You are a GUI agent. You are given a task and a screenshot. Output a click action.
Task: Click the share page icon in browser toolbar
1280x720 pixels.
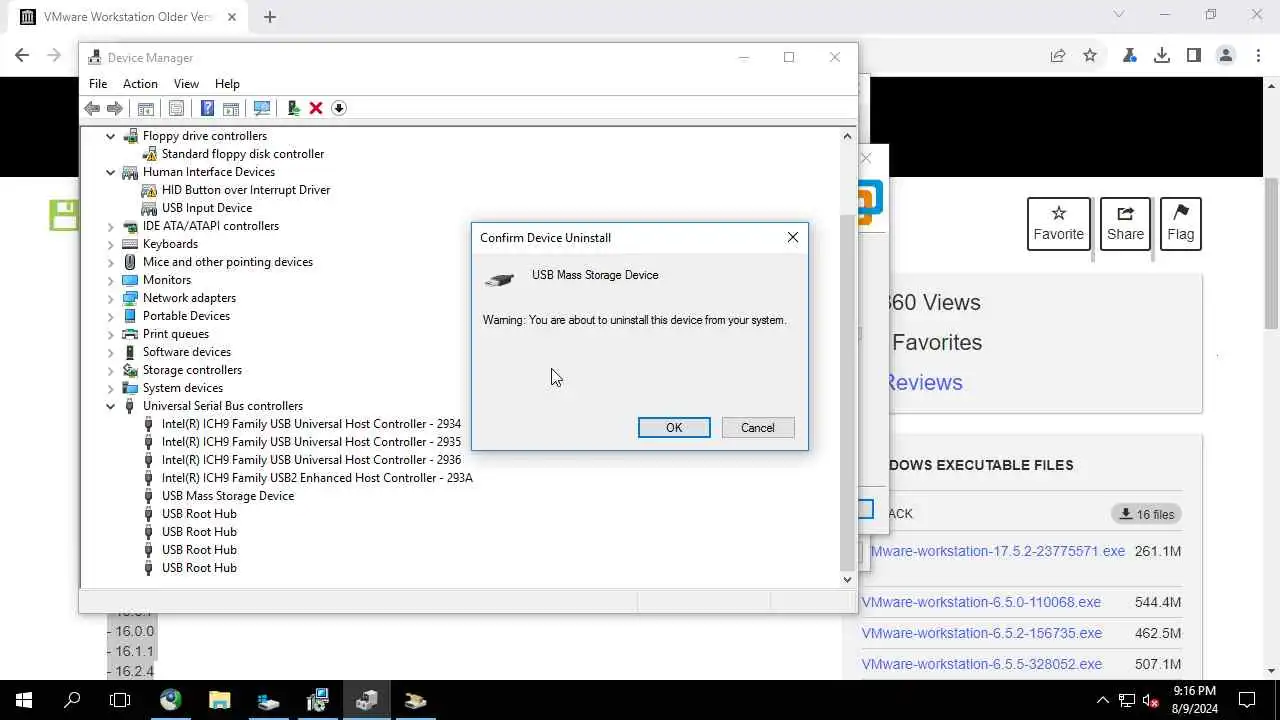pos(1058,56)
